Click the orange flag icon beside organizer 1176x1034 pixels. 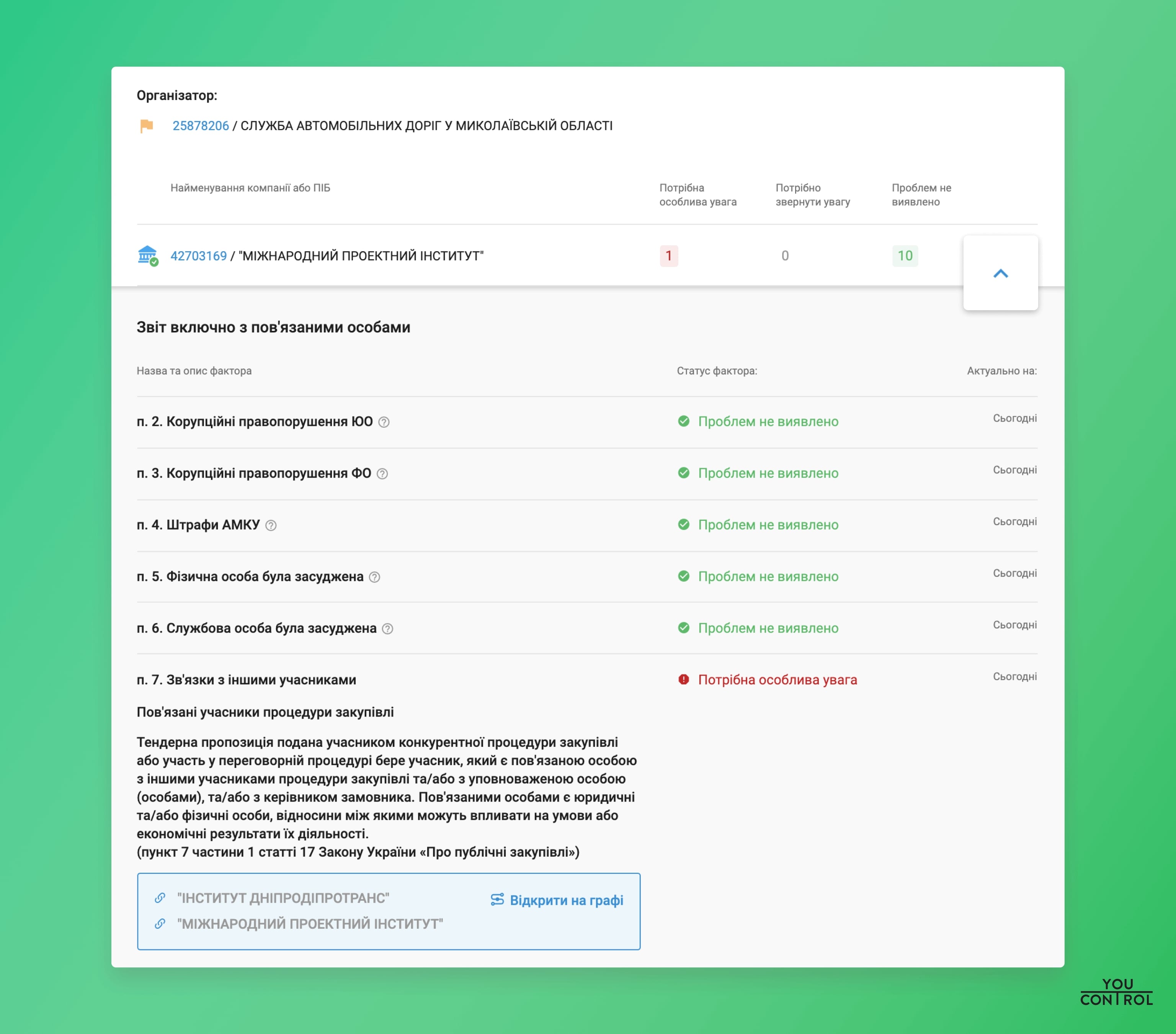coord(147,126)
